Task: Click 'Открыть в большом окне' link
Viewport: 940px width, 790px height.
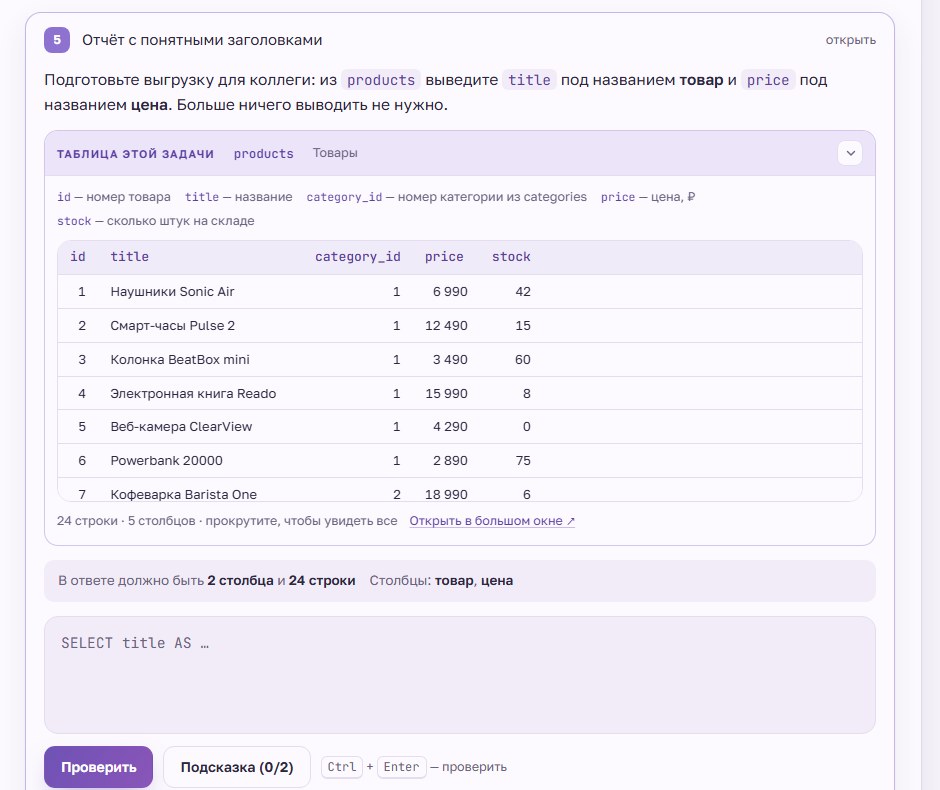Action: [x=492, y=521]
